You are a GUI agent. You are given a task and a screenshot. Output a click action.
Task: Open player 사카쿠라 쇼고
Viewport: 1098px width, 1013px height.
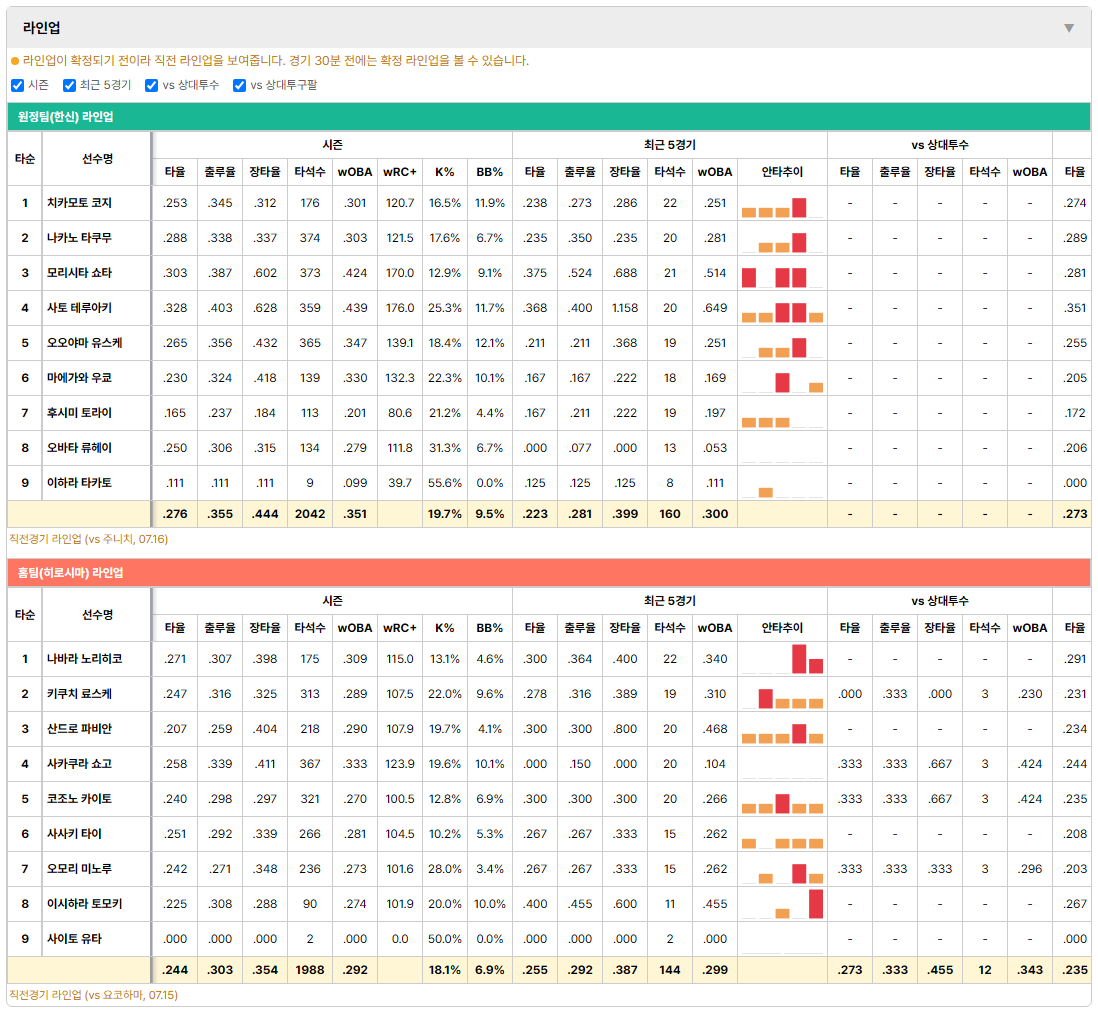coord(79,764)
